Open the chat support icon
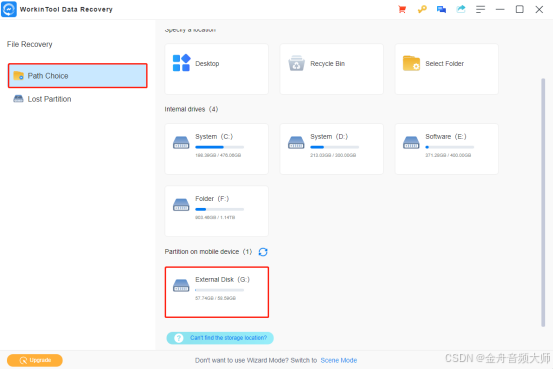554x369 pixels. [x=441, y=10]
